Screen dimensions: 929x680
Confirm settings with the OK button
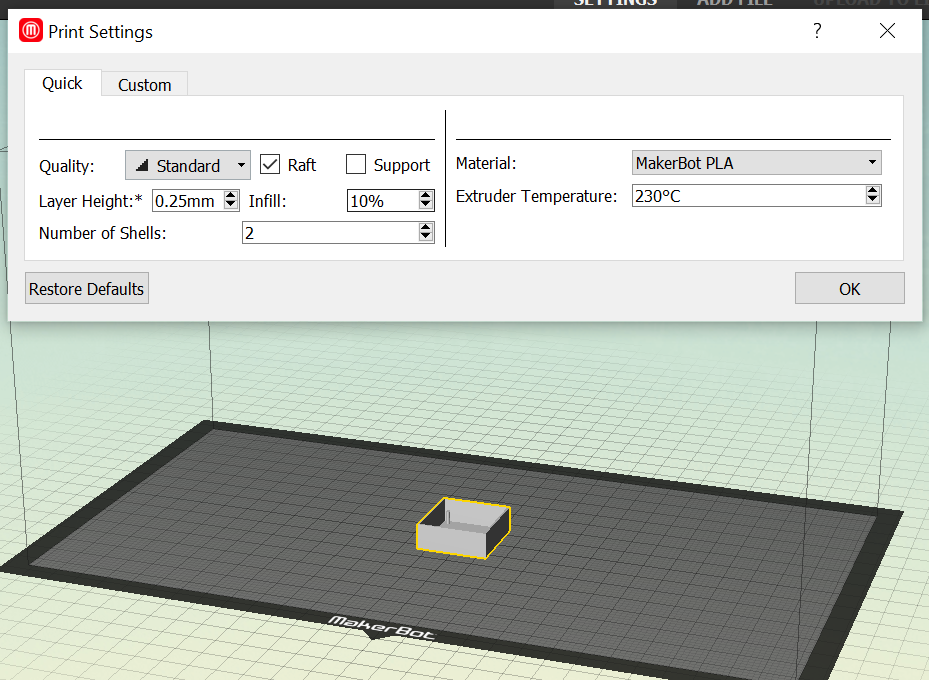point(849,288)
